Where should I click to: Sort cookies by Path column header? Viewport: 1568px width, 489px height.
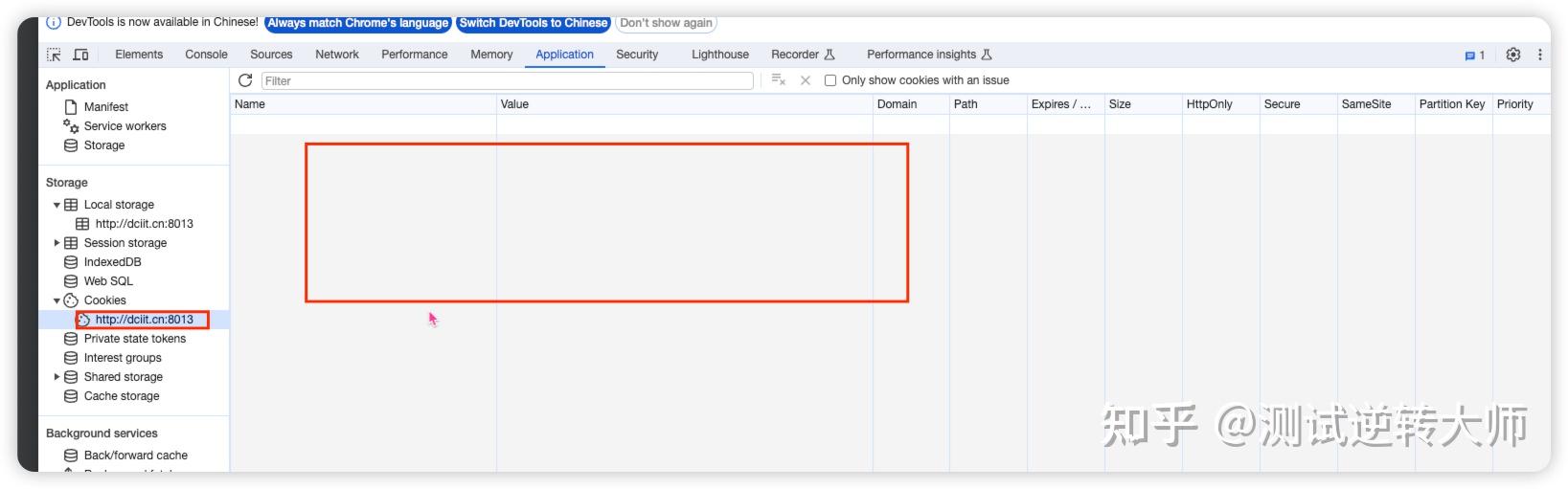point(989,104)
